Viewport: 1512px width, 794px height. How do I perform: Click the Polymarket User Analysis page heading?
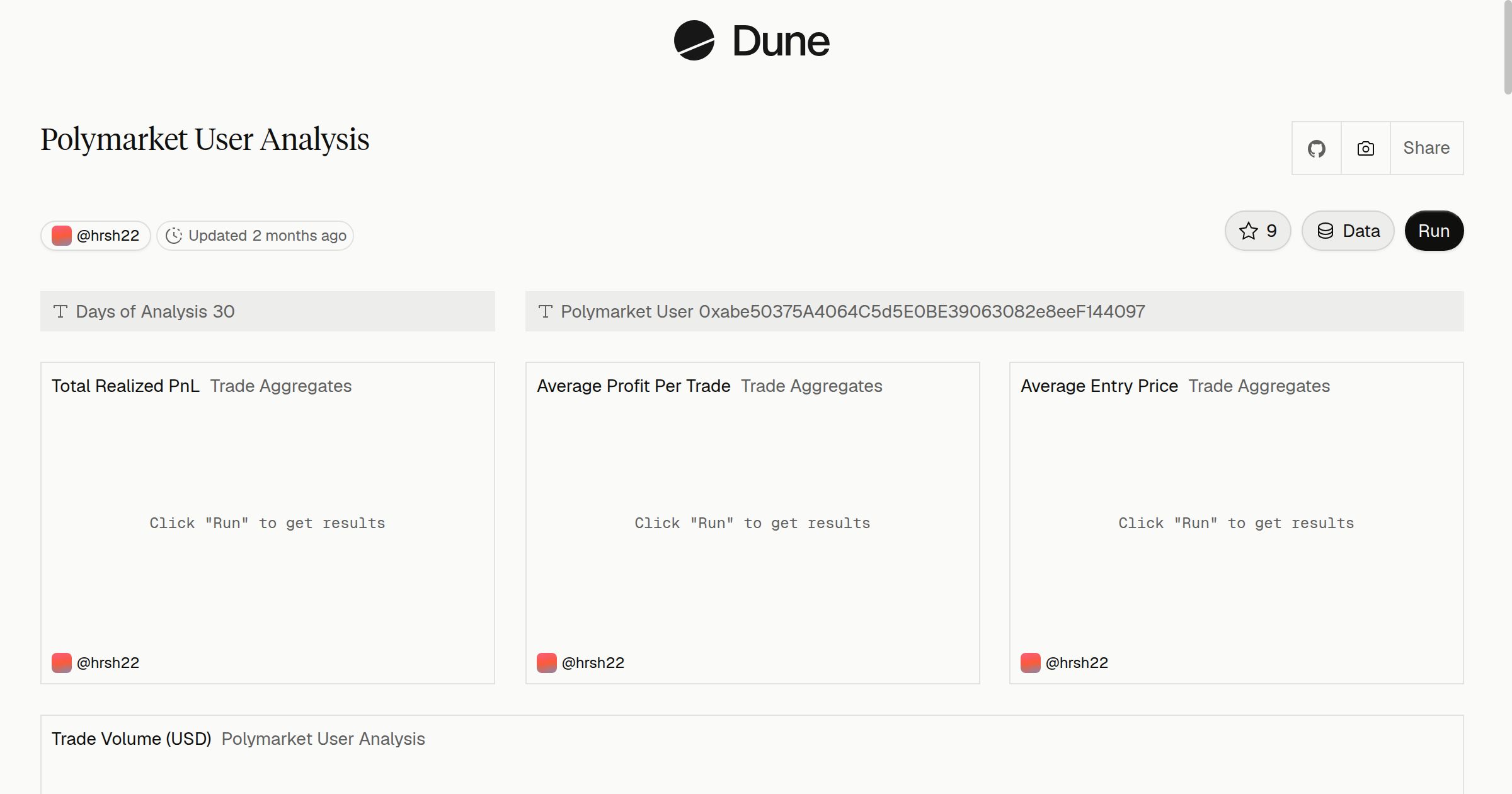(x=205, y=139)
